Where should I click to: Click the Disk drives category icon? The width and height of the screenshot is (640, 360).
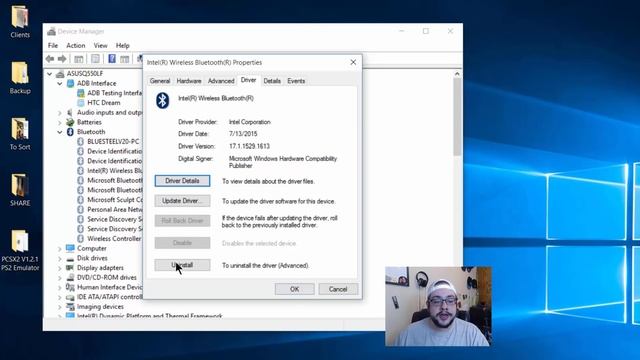coord(70,258)
